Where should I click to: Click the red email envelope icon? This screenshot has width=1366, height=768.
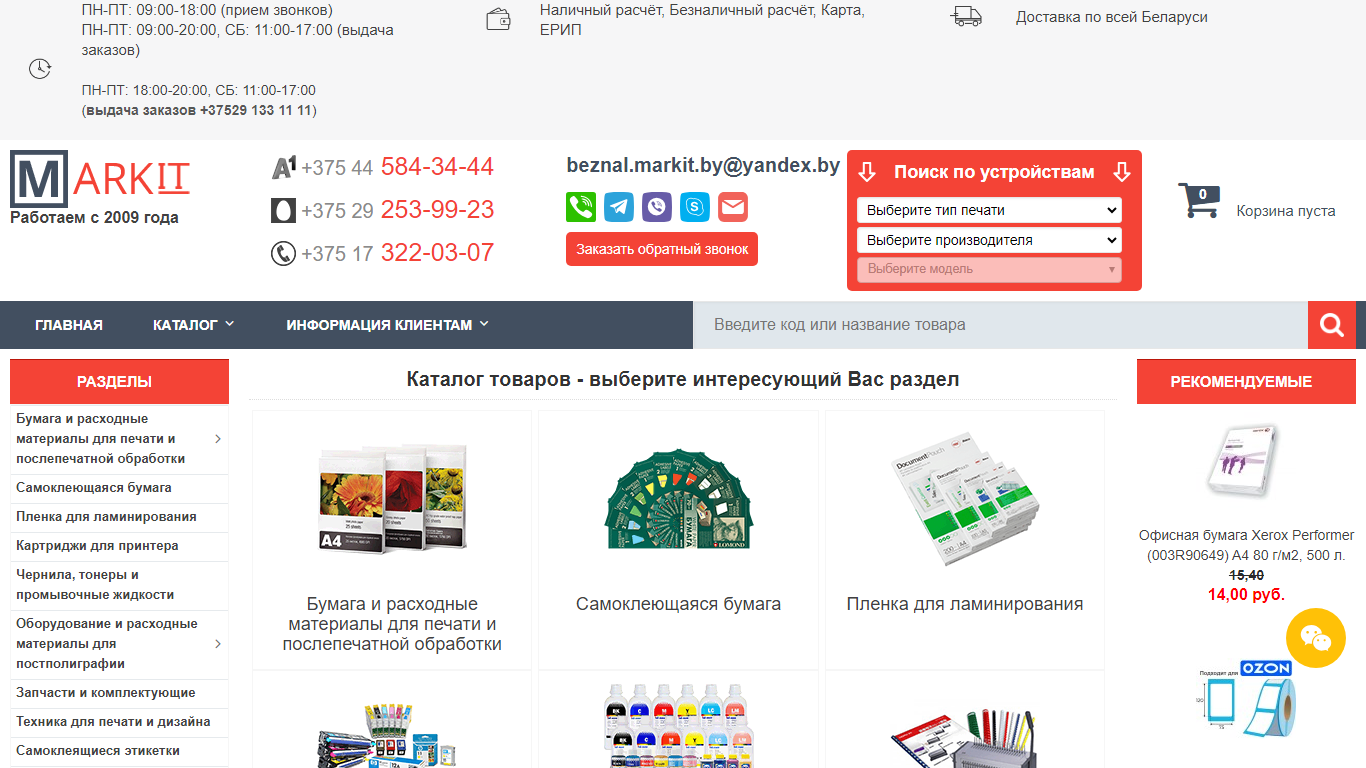click(733, 207)
